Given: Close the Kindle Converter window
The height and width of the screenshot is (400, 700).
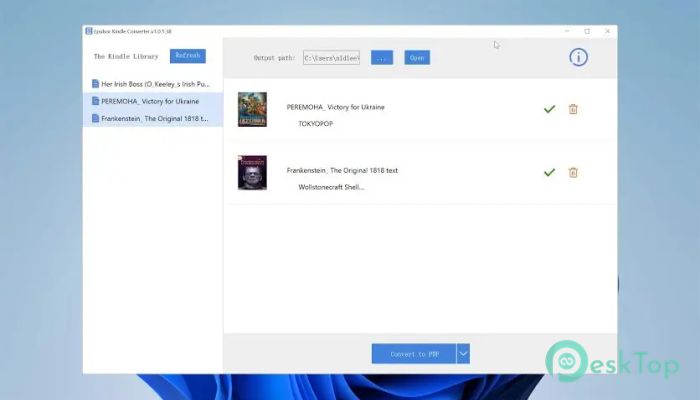Looking at the screenshot, I should [x=607, y=31].
